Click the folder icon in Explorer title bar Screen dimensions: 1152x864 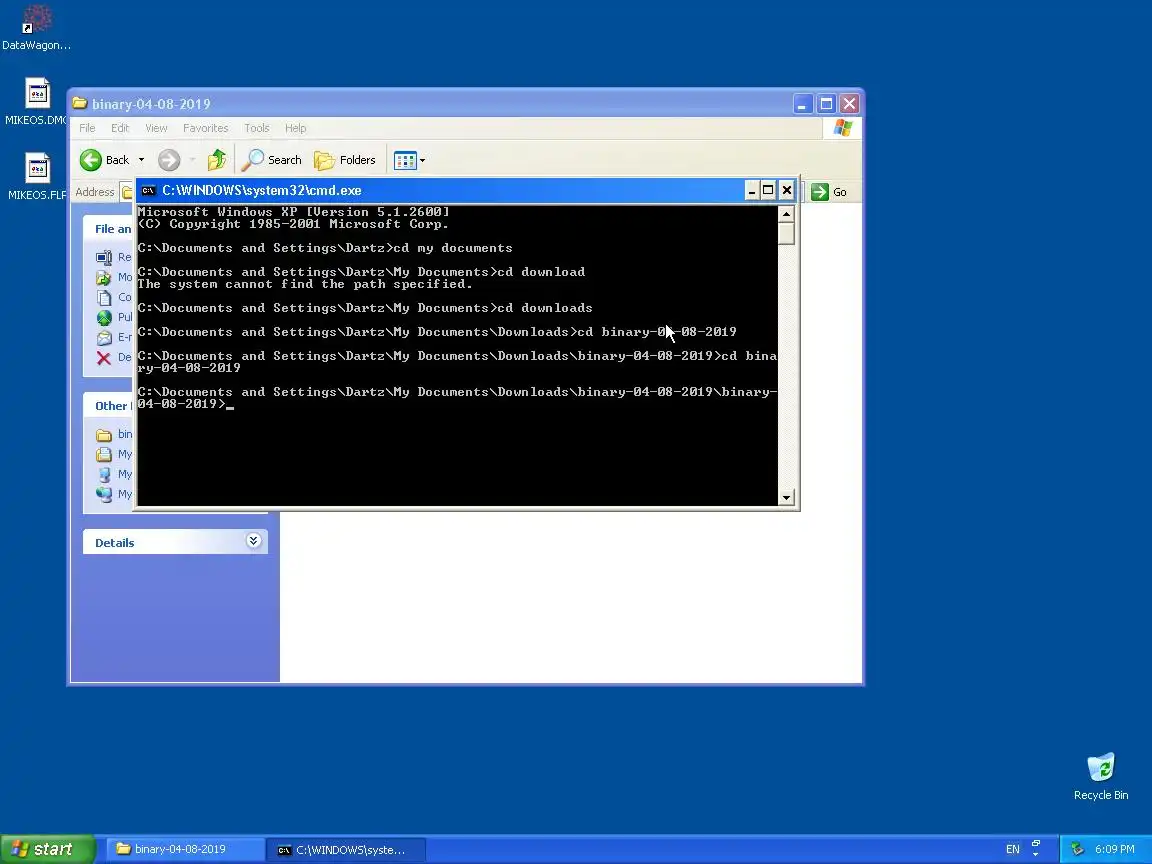pyautogui.click(x=80, y=104)
